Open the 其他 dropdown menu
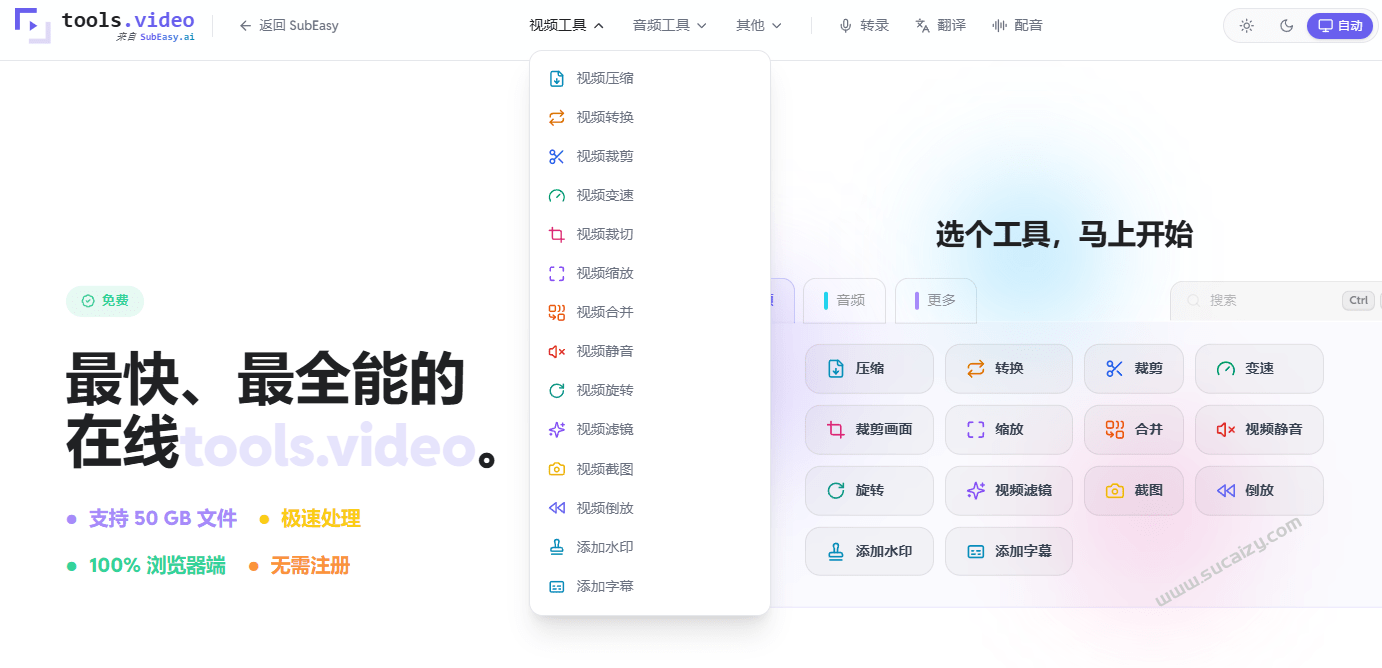The height and width of the screenshot is (668, 1382). [759, 26]
